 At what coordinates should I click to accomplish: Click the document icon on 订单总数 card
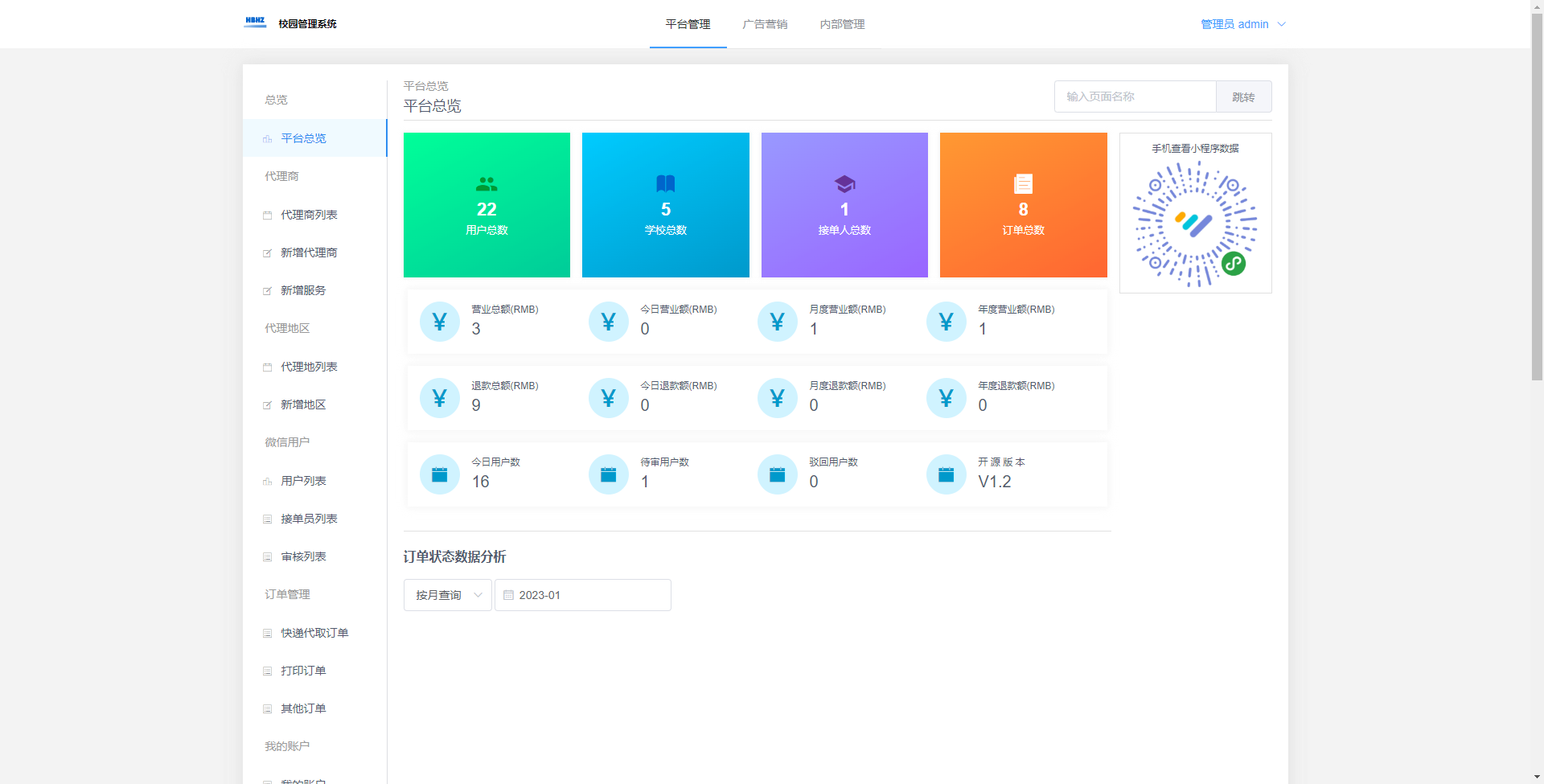tap(1023, 184)
